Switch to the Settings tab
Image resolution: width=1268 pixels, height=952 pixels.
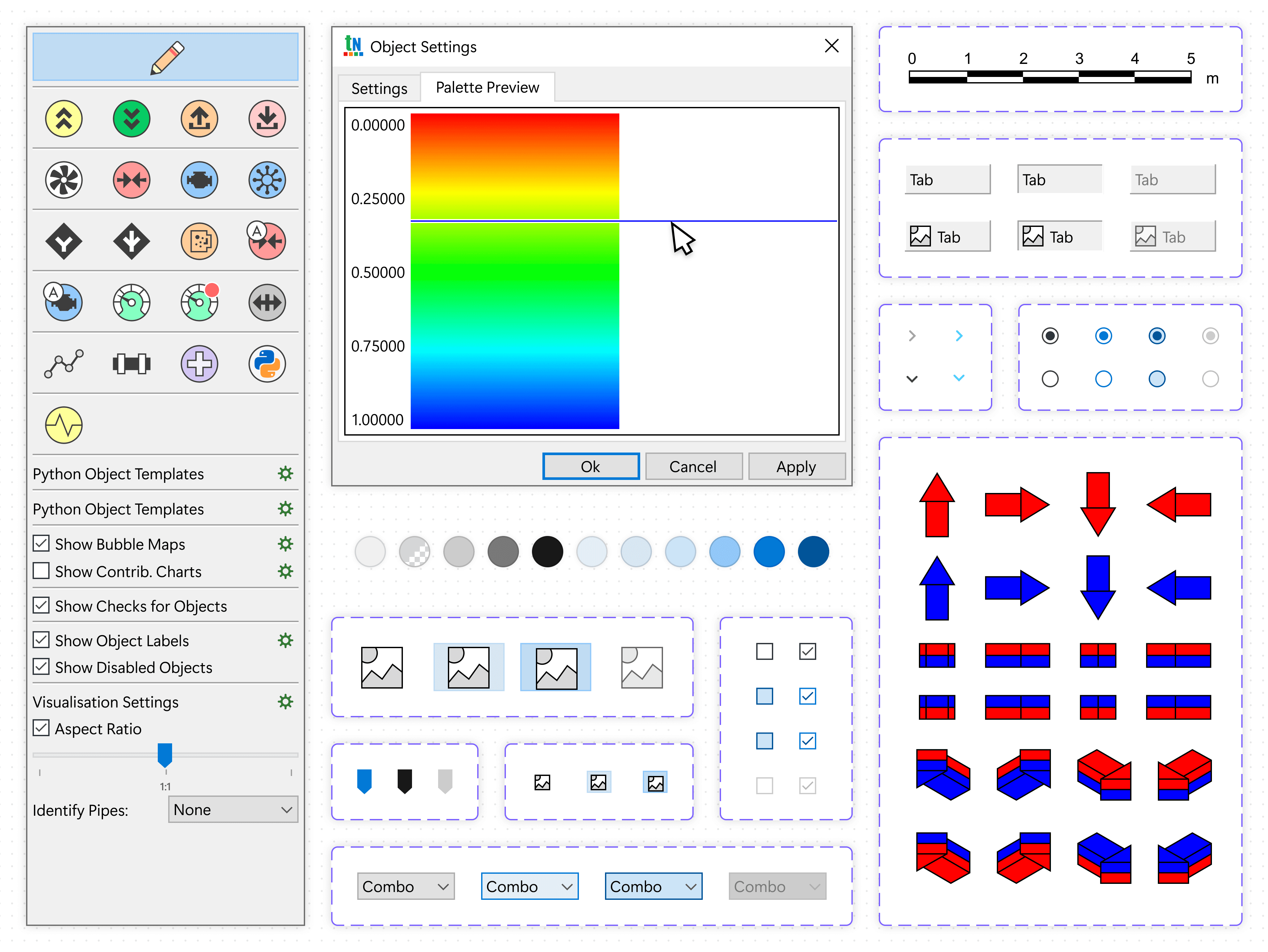pos(379,88)
